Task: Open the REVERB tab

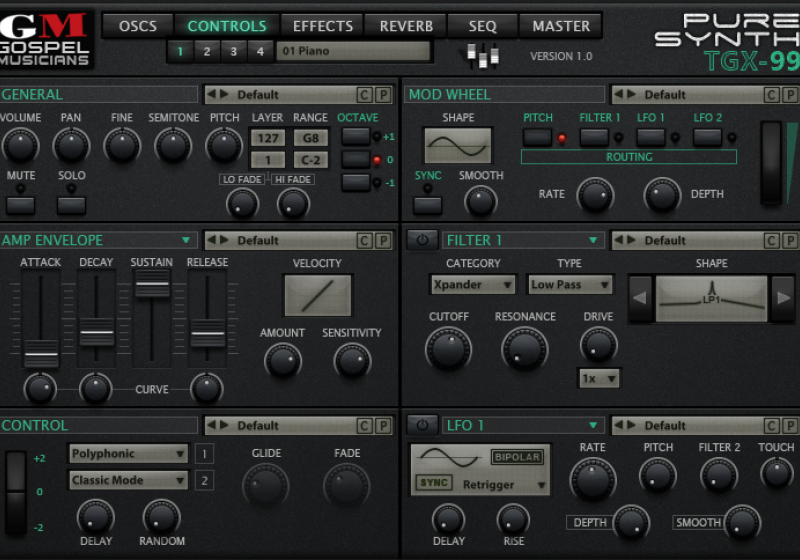Action: [405, 26]
